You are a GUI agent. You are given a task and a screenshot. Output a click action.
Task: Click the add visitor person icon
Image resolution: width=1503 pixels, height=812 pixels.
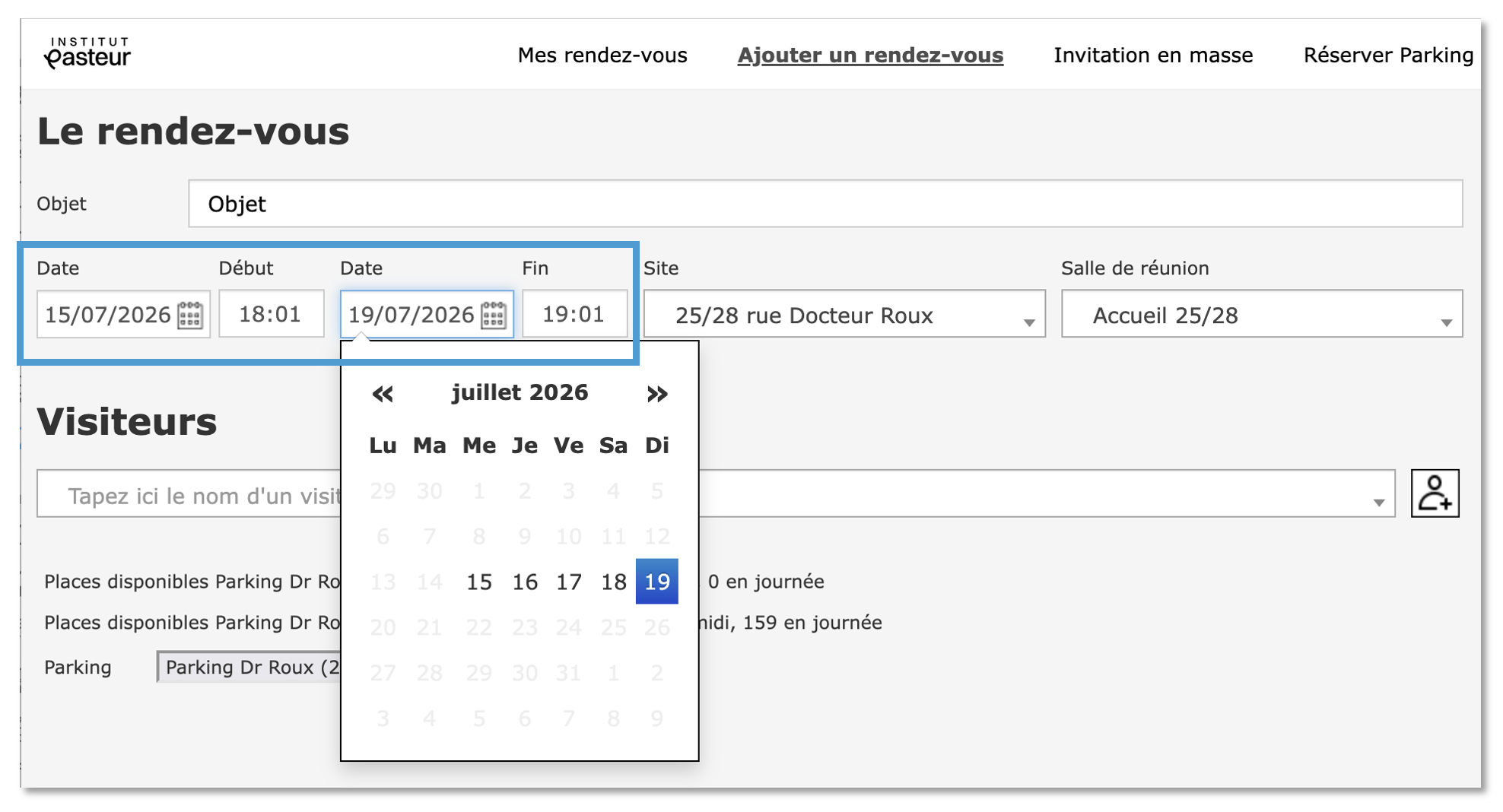coord(1435,493)
